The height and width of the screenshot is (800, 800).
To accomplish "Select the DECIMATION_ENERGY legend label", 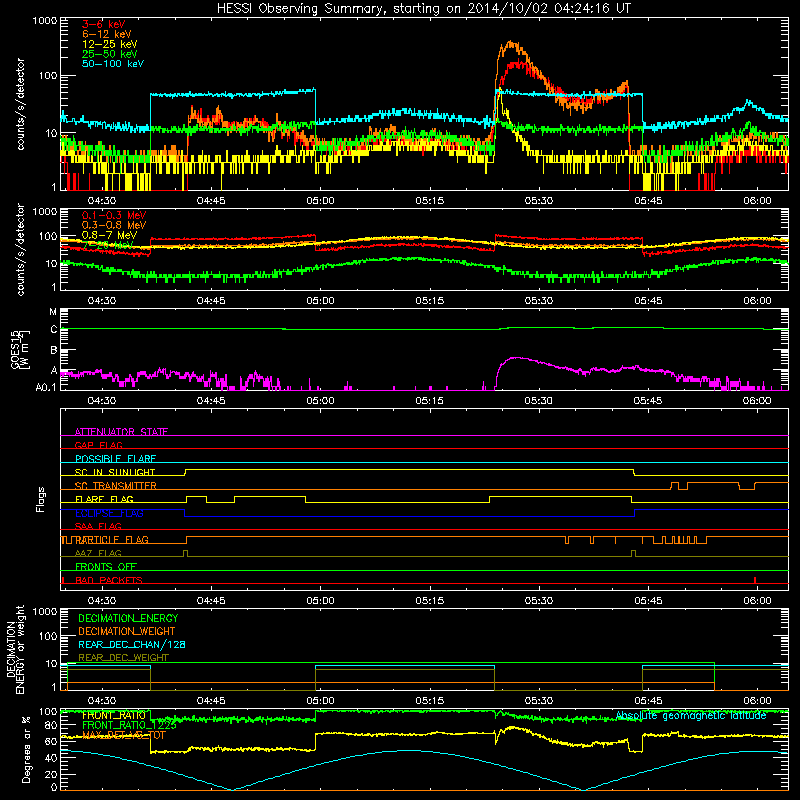I will (128, 618).
